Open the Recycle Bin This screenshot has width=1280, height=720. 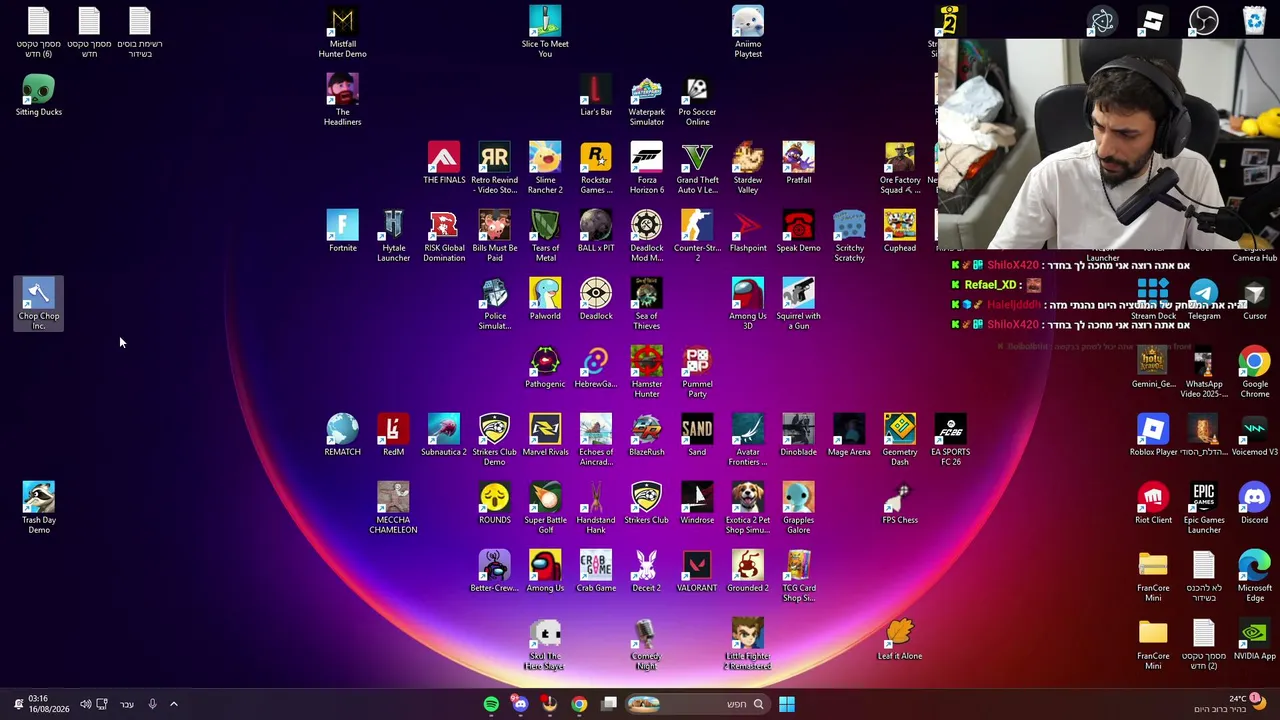(1254, 21)
